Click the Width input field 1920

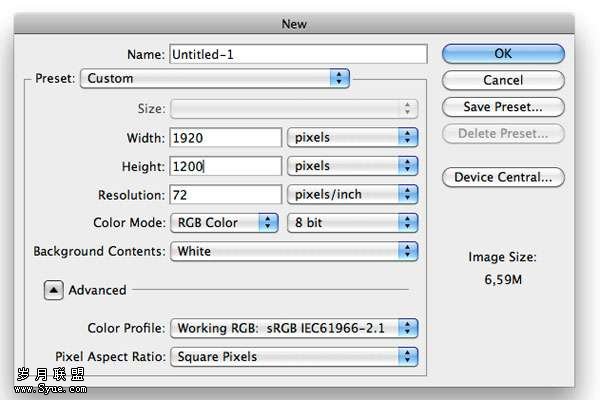[x=226, y=138]
